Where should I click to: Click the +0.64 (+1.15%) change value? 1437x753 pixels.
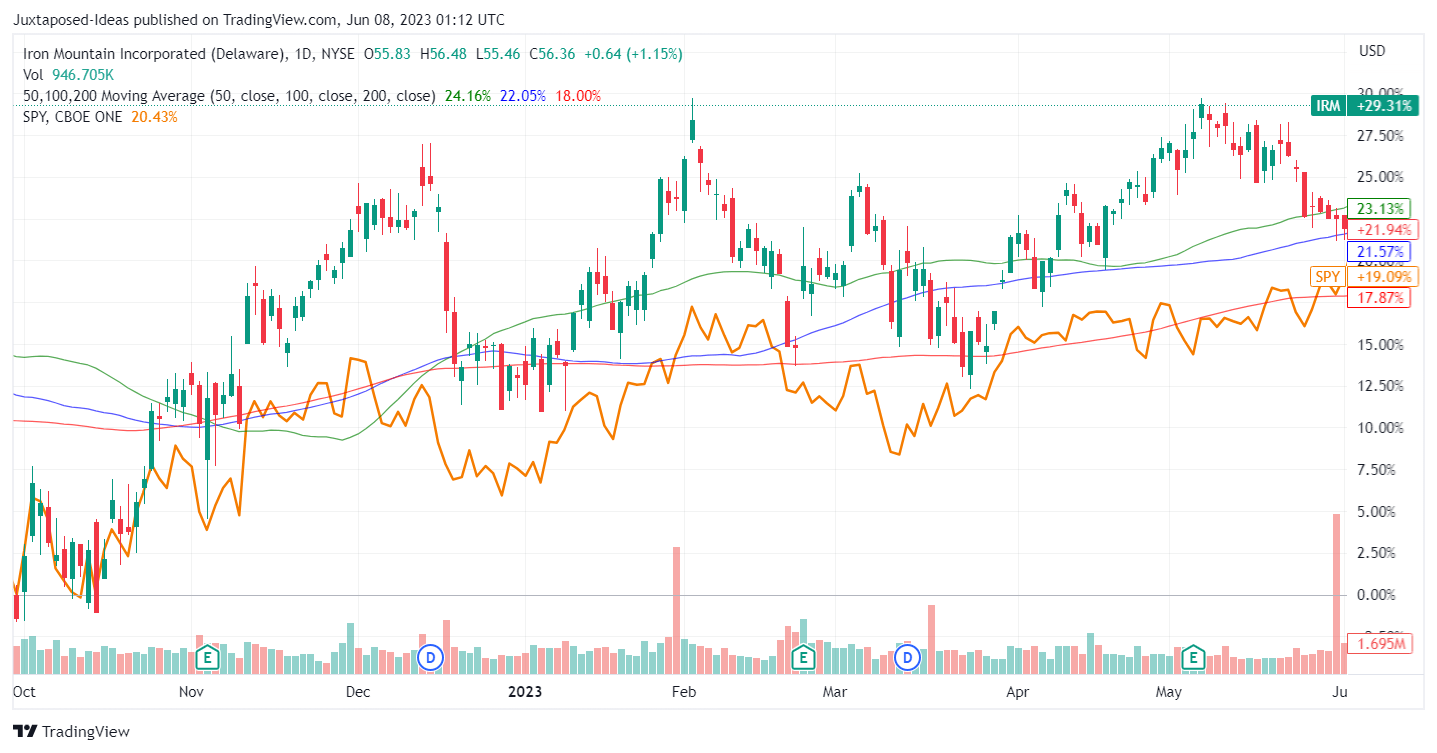(x=634, y=54)
